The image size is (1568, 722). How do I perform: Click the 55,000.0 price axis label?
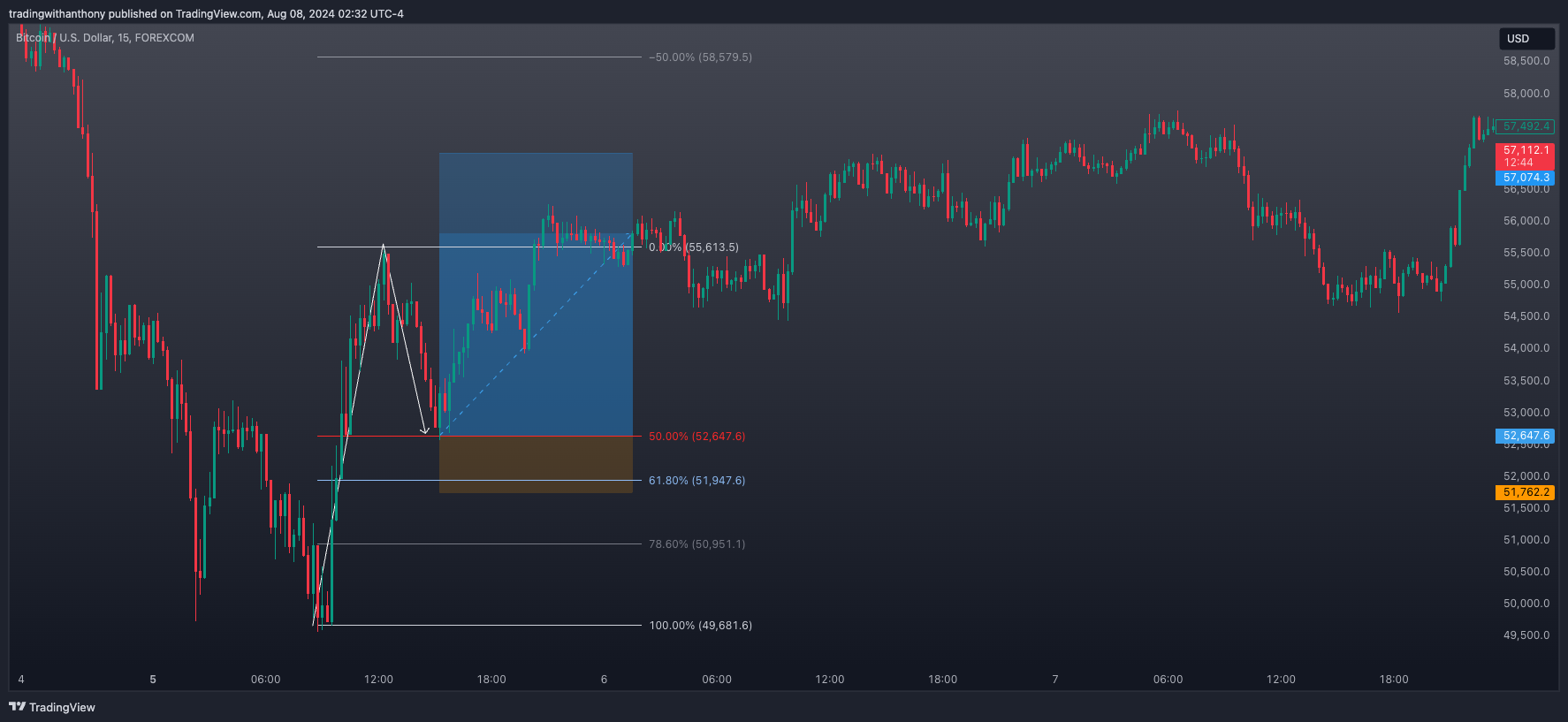pos(1526,285)
